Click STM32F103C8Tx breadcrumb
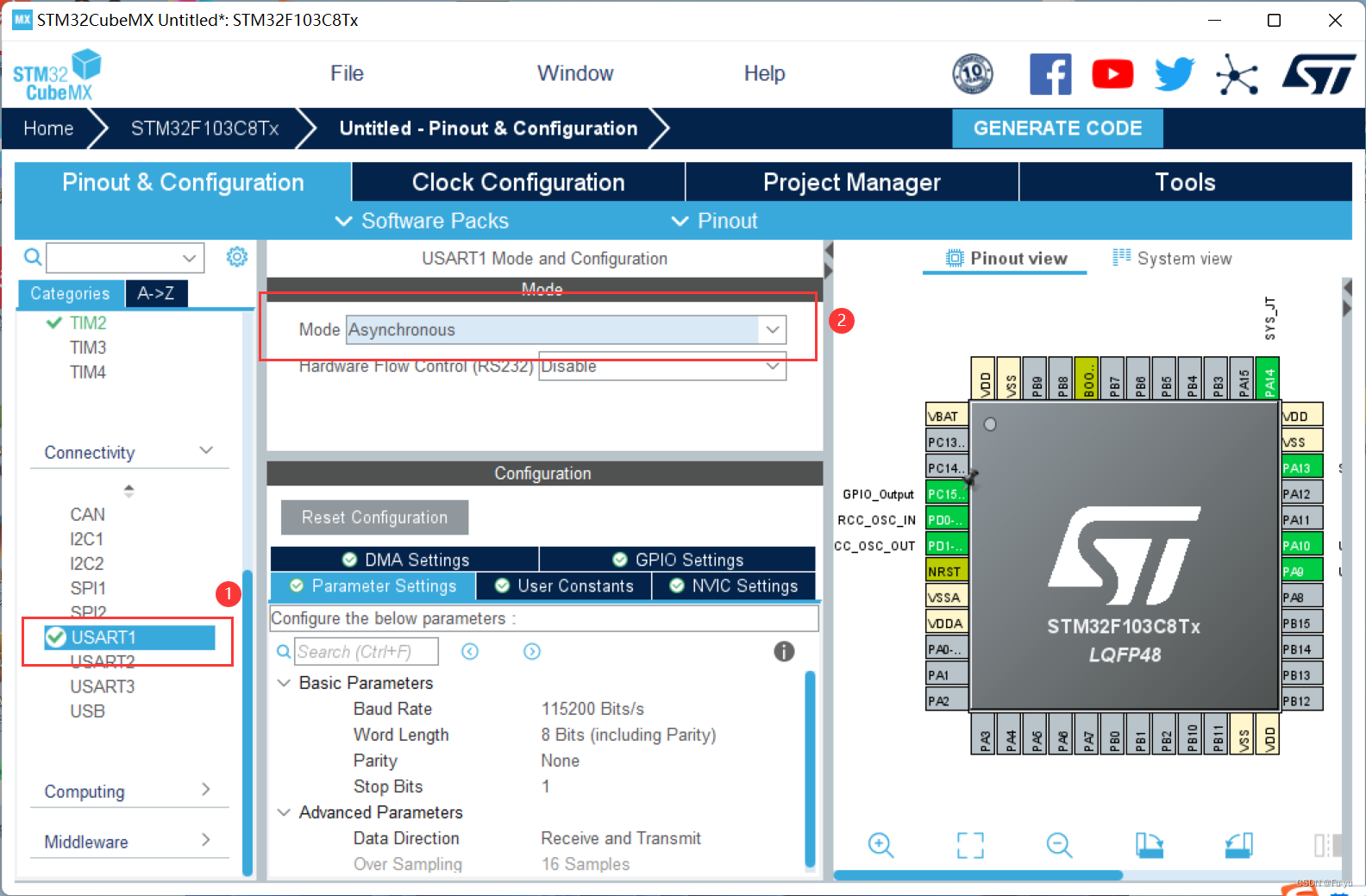Screen dimensions: 1366x896 coord(205,128)
